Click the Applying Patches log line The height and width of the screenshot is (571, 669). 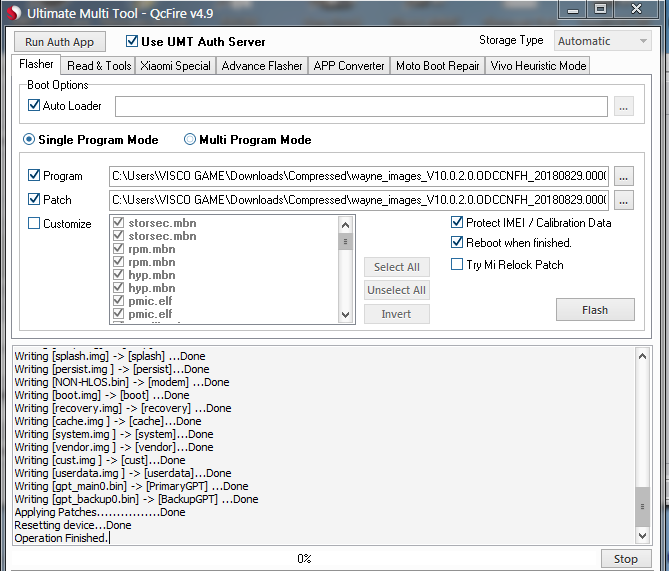(x=100, y=512)
